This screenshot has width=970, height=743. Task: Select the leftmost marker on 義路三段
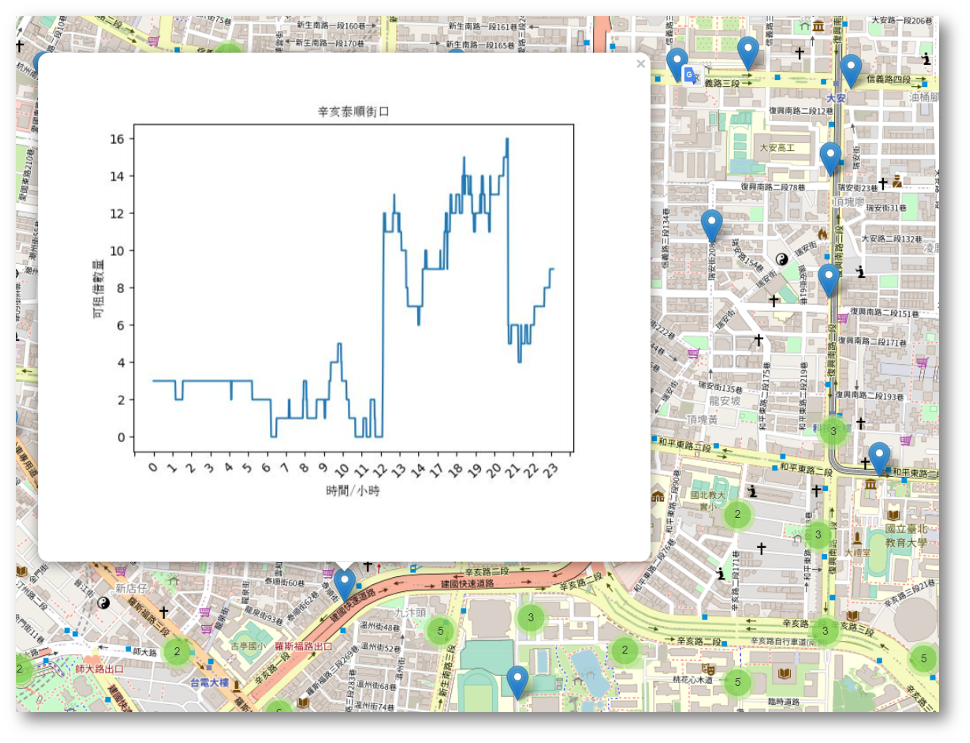pos(676,59)
